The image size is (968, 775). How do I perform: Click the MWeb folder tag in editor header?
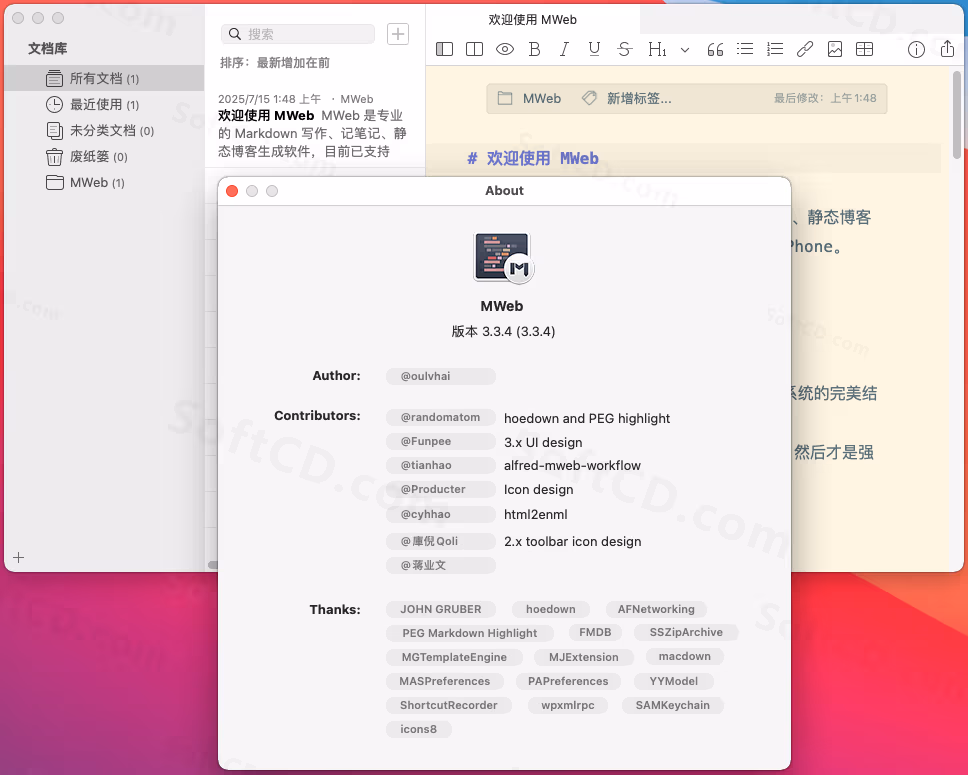pyautogui.click(x=530, y=98)
